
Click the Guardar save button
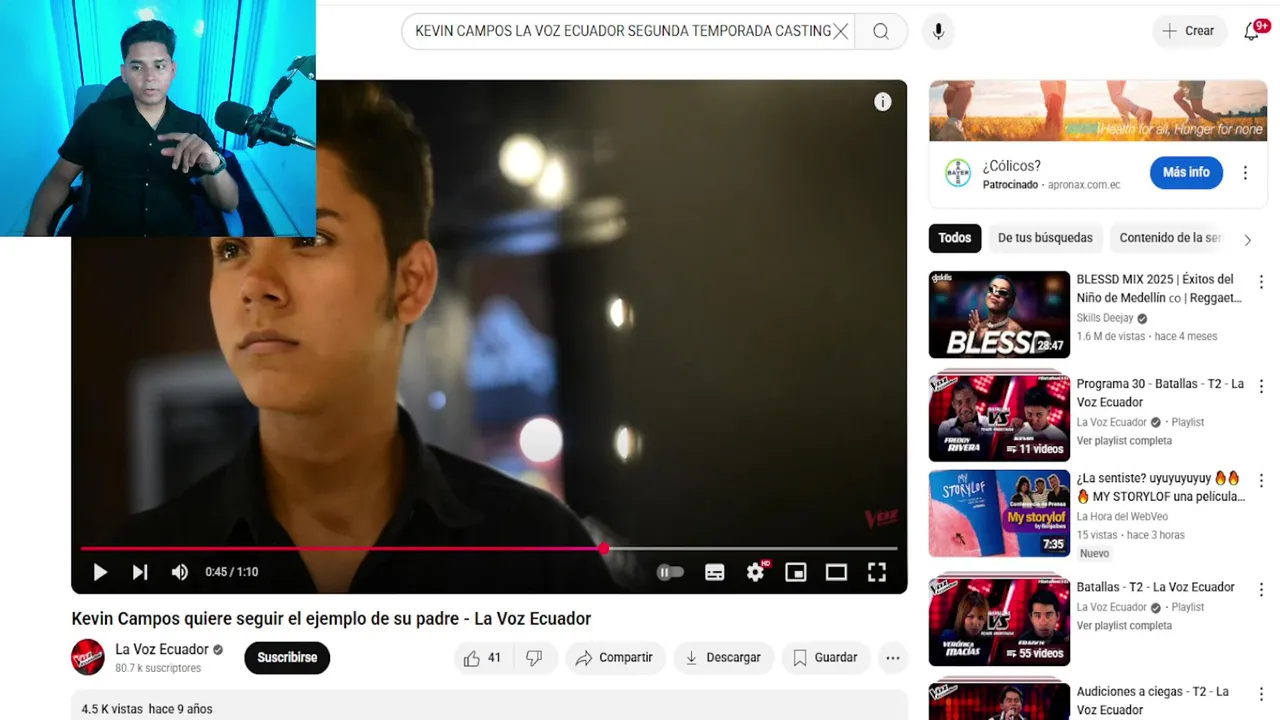[826, 657]
